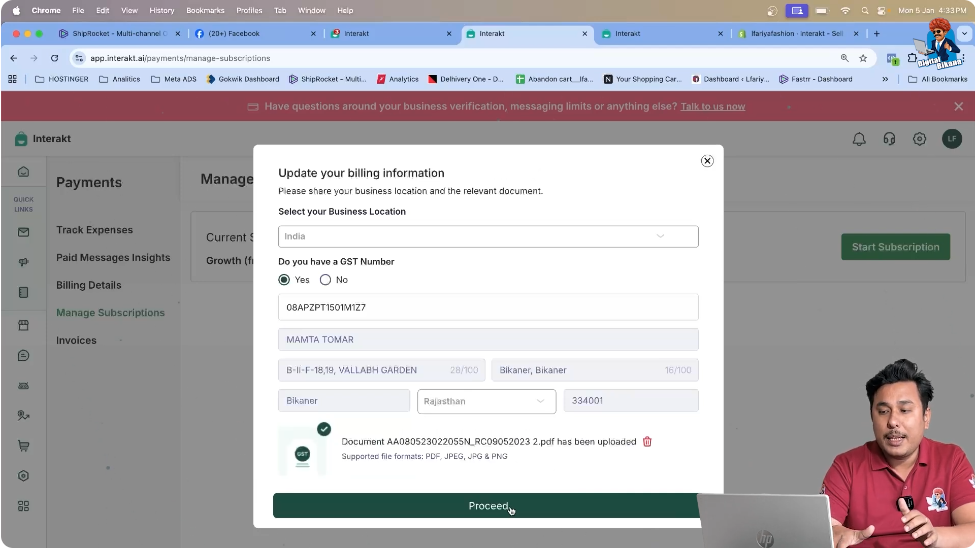975x548 pixels.
Task: Open the grid apps icon in sidebar
Action: (x=24, y=506)
